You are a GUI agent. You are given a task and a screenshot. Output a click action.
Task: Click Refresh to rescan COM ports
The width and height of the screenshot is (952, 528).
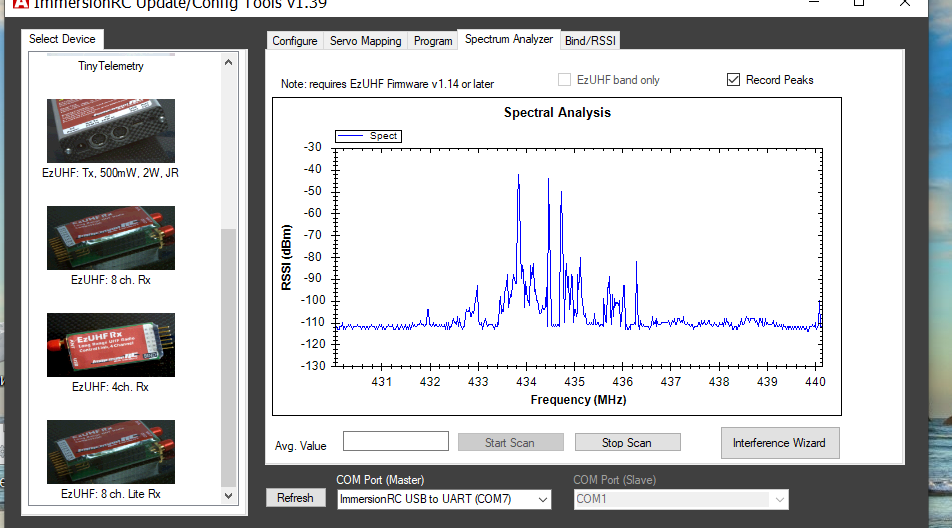[x=295, y=498]
